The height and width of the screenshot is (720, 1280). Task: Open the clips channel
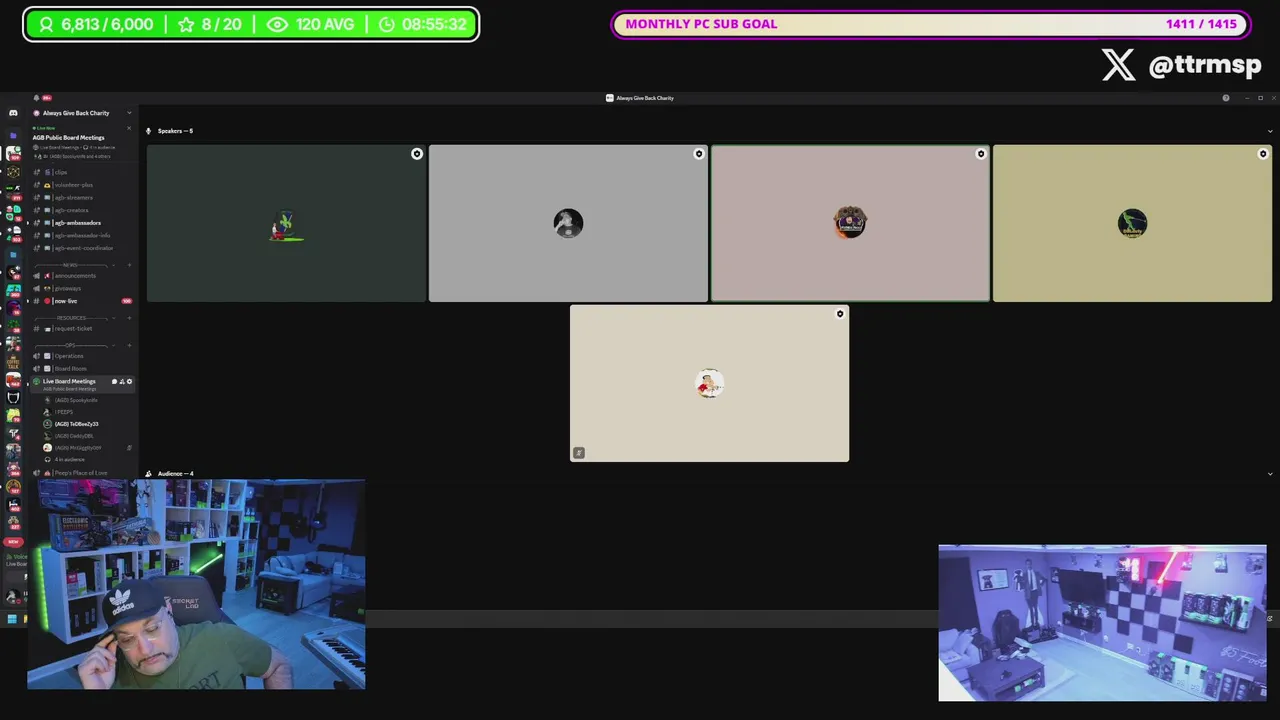point(82,172)
